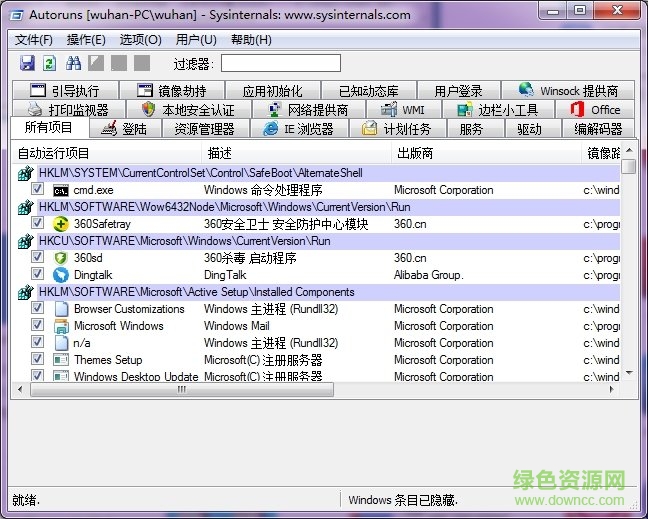The height and width of the screenshot is (519, 648).
Task: Click the 360sd shield icon
Action: (x=61, y=258)
